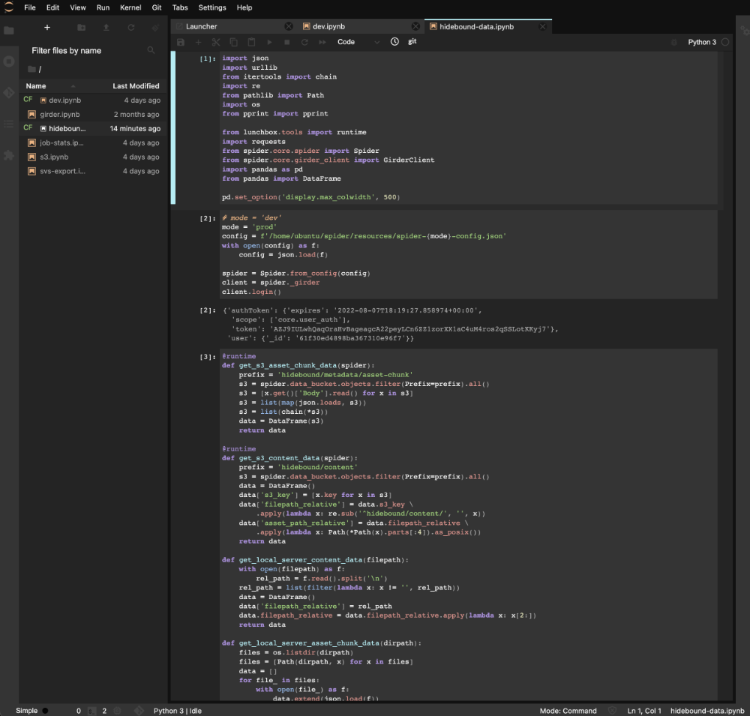Screen dimensions: 750x716
Task: Open the Kernel menu
Action: (x=130, y=8)
